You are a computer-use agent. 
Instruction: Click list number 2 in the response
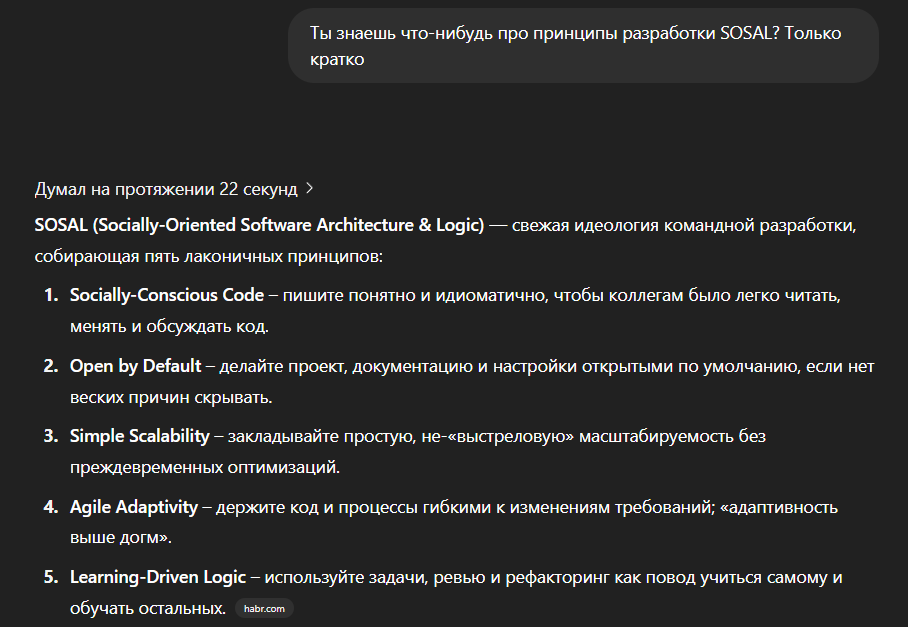click(x=50, y=366)
